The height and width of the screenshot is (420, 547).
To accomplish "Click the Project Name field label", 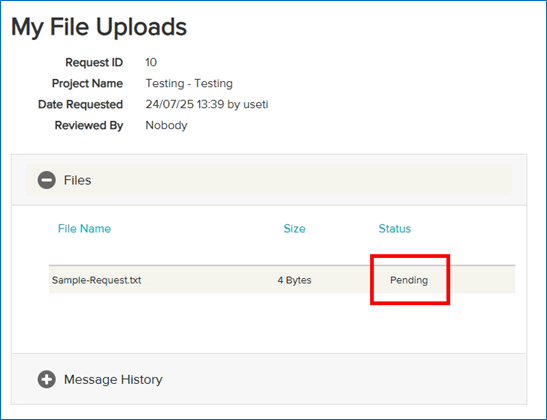I will coord(88,83).
